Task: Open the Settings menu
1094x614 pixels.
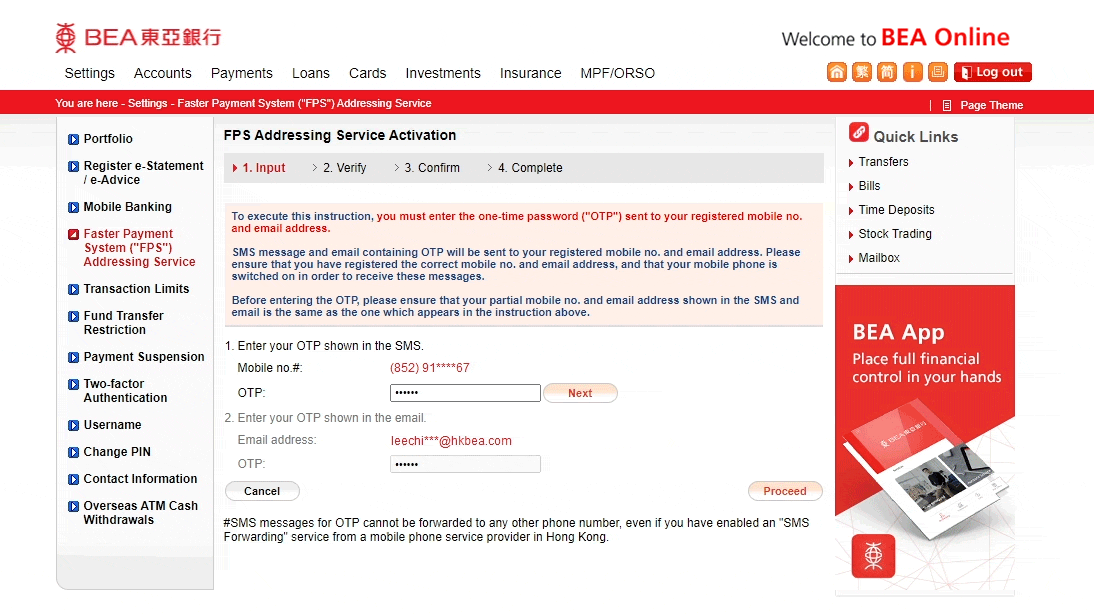Action: (89, 73)
